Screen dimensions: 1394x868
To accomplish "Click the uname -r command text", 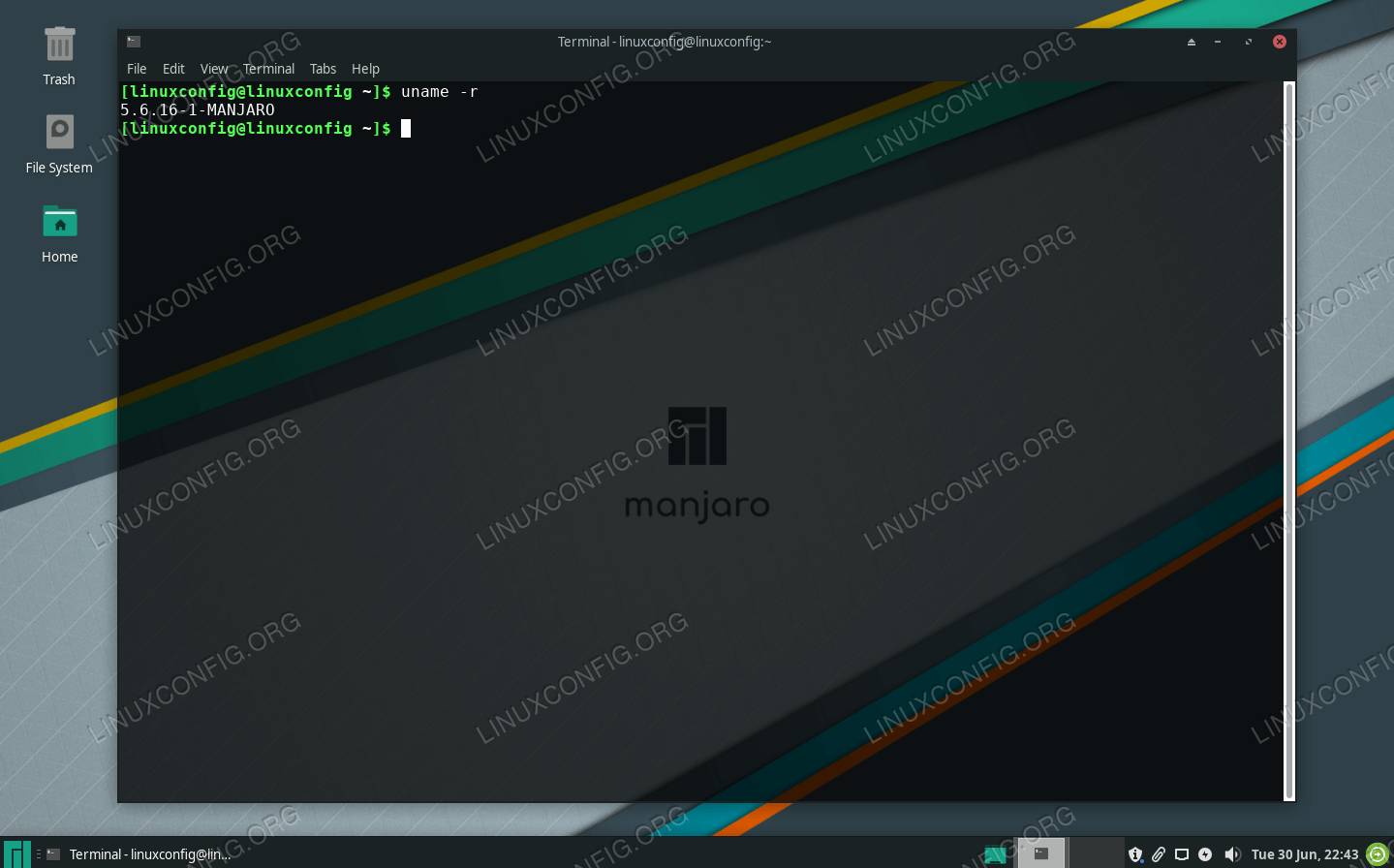I will click(x=440, y=92).
